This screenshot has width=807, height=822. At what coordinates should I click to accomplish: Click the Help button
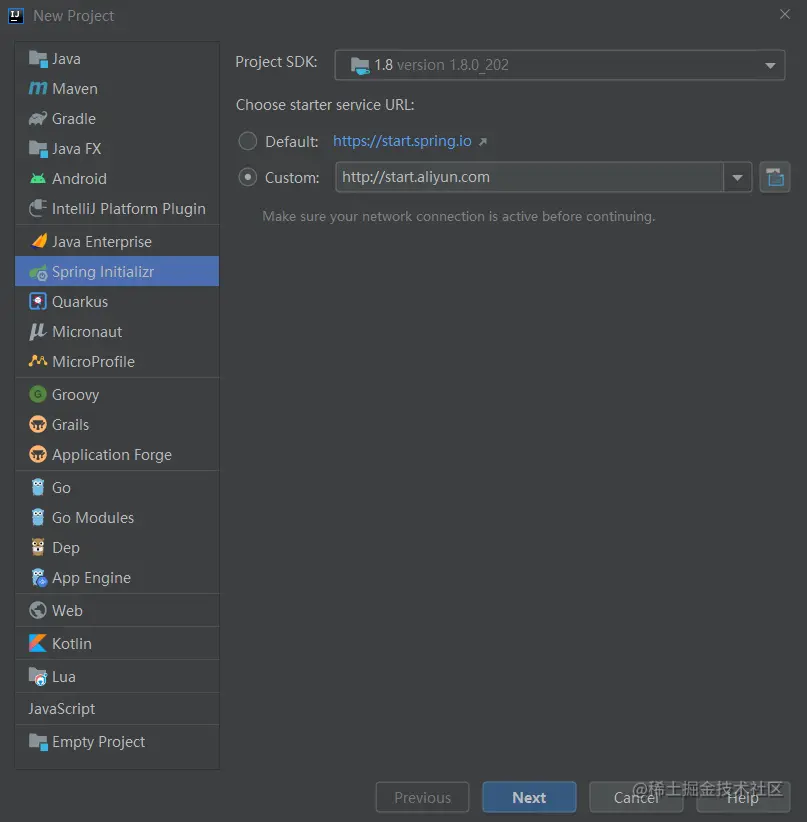743,797
